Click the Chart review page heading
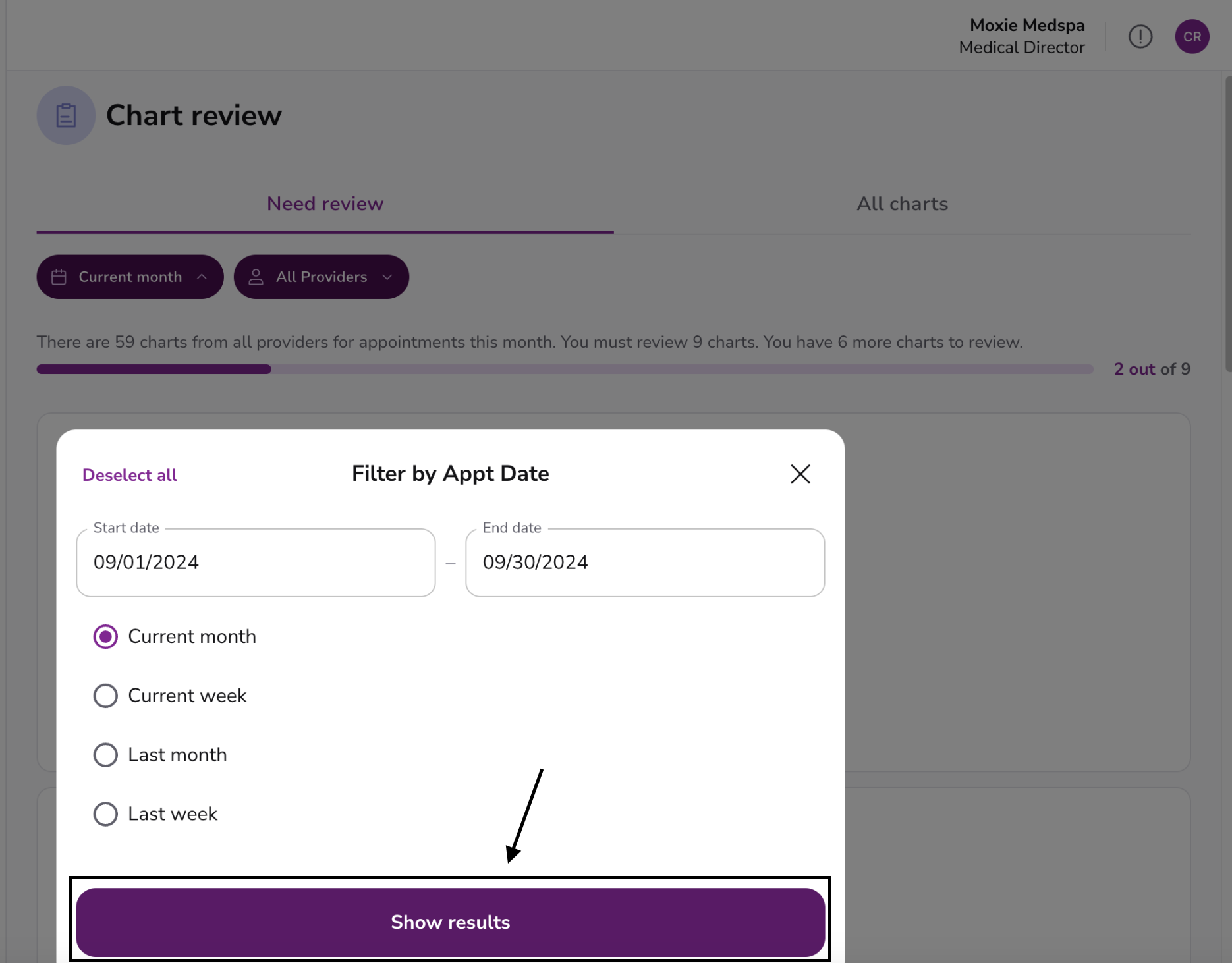 point(194,115)
